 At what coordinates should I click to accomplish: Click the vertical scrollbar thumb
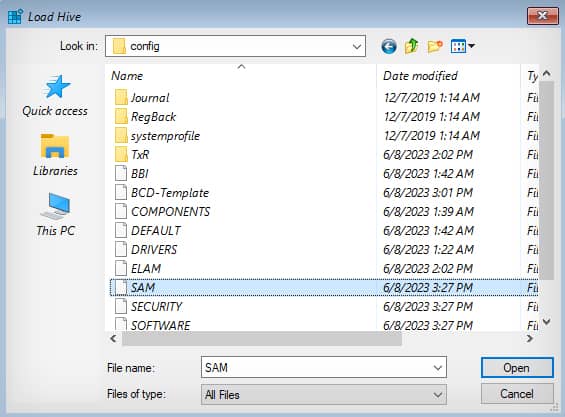coord(547,180)
